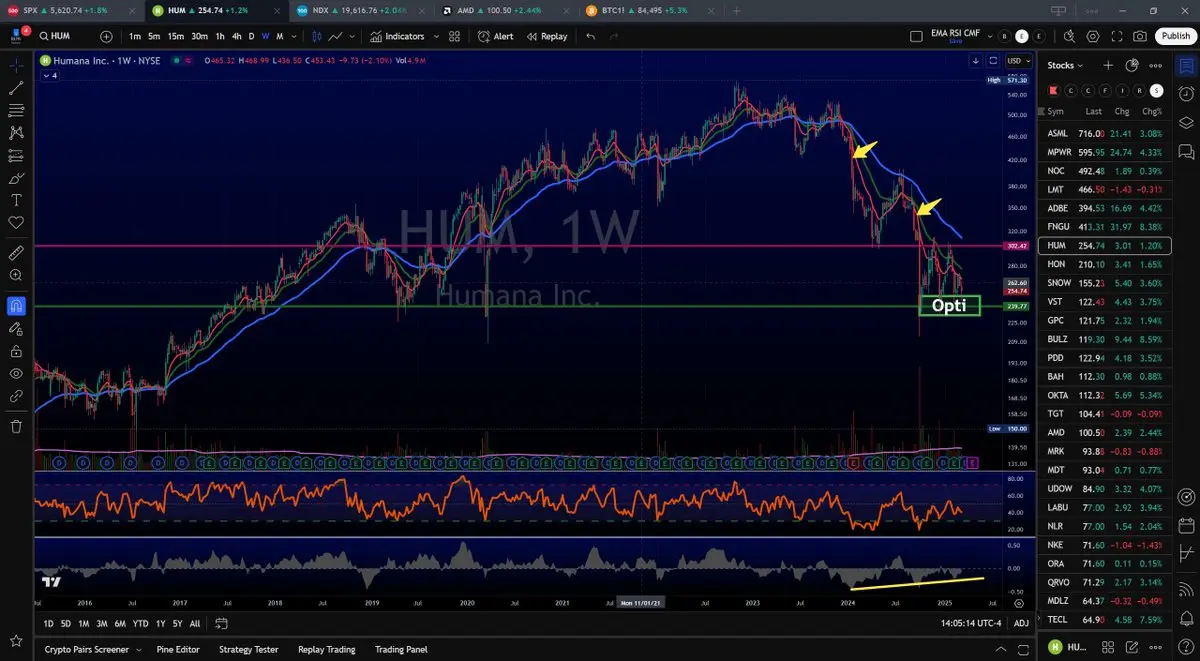Viewport: 1200px width, 661px height.
Task: Select the trend line drawing tool
Action: (x=16, y=88)
